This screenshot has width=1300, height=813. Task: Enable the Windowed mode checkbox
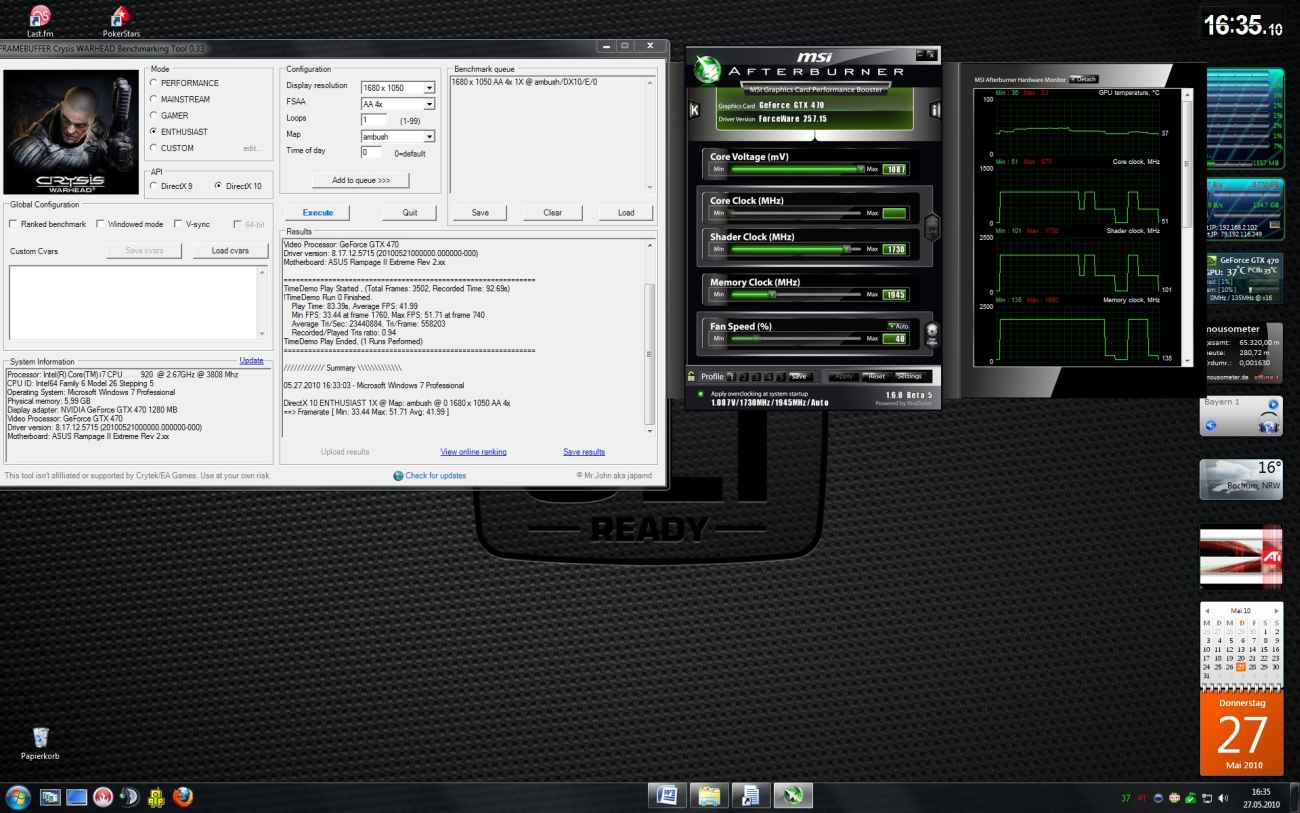tap(100, 224)
